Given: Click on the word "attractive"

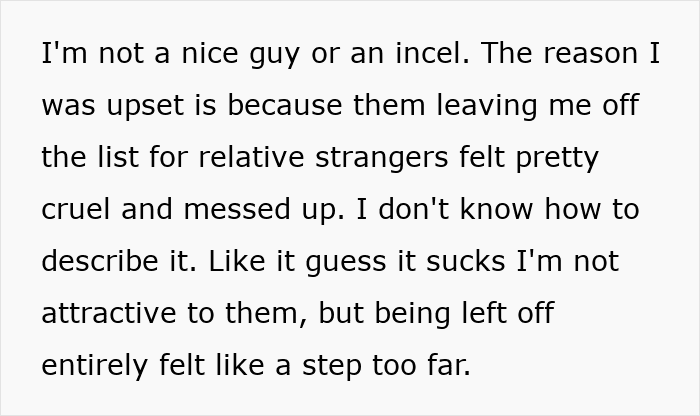Looking at the screenshot, I should pyautogui.click(x=108, y=314).
